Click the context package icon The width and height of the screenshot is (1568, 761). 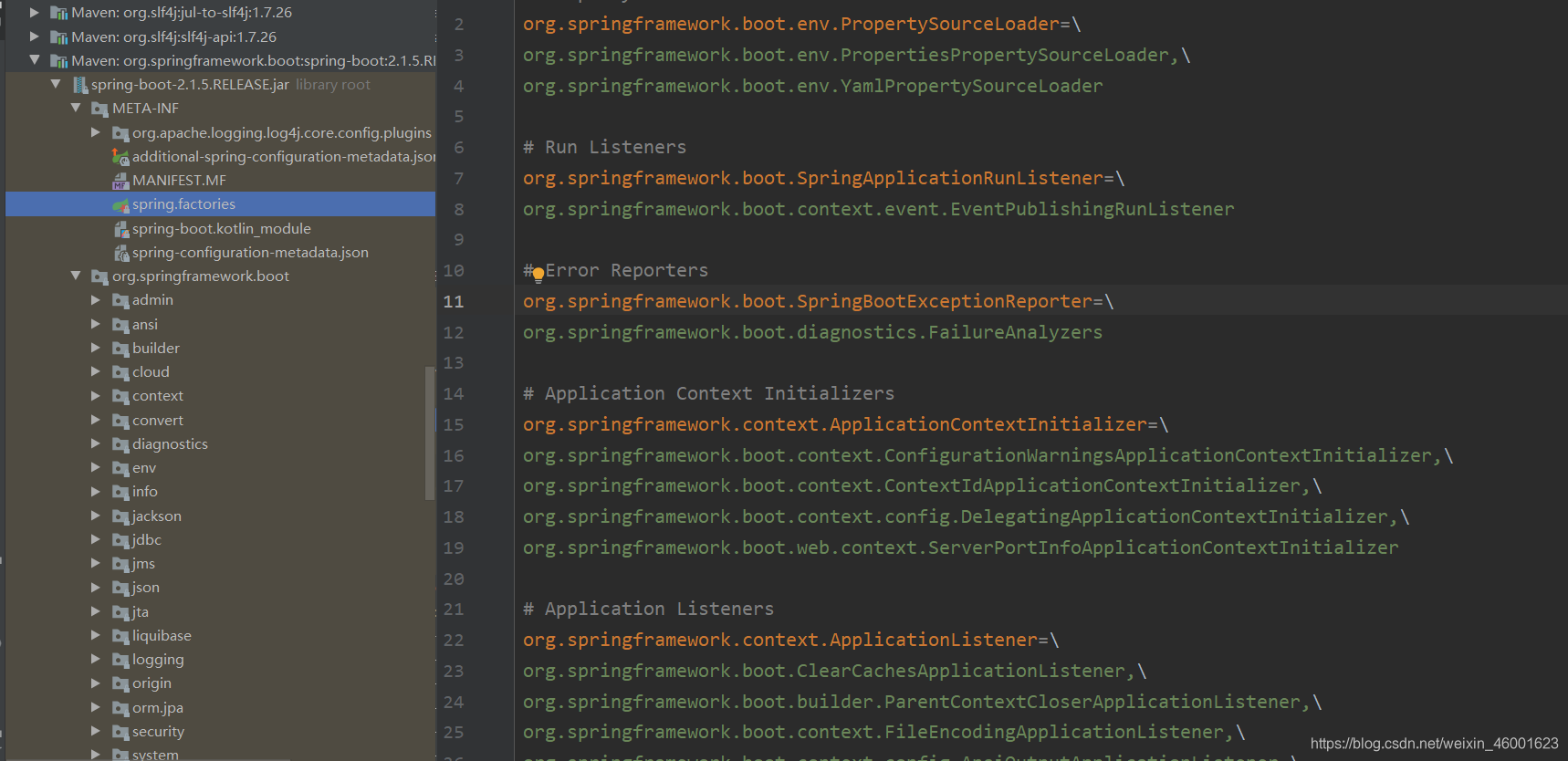pyautogui.click(x=120, y=396)
